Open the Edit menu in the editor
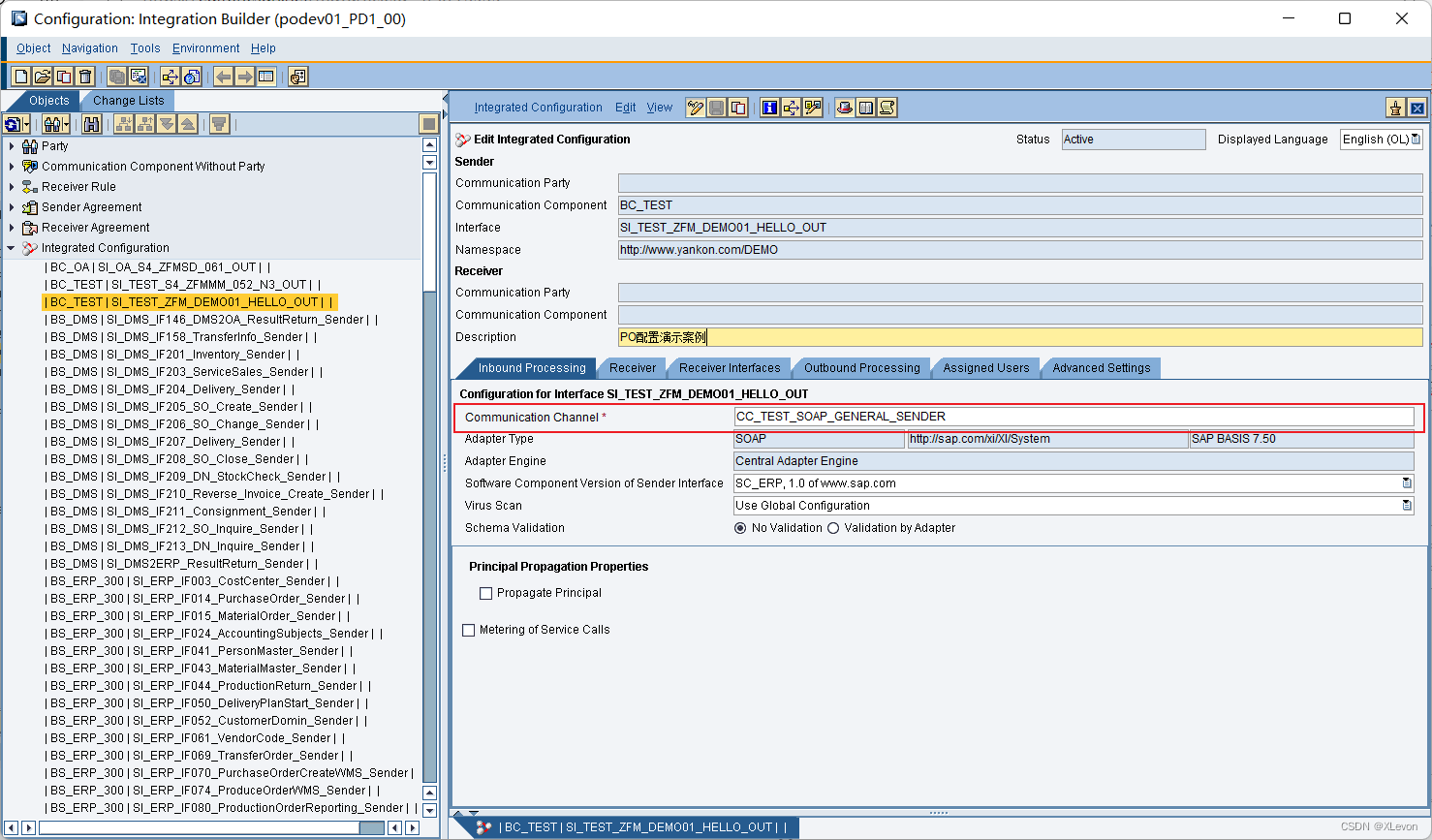Screen dimensions: 1432x840 pyautogui.click(x=625, y=108)
